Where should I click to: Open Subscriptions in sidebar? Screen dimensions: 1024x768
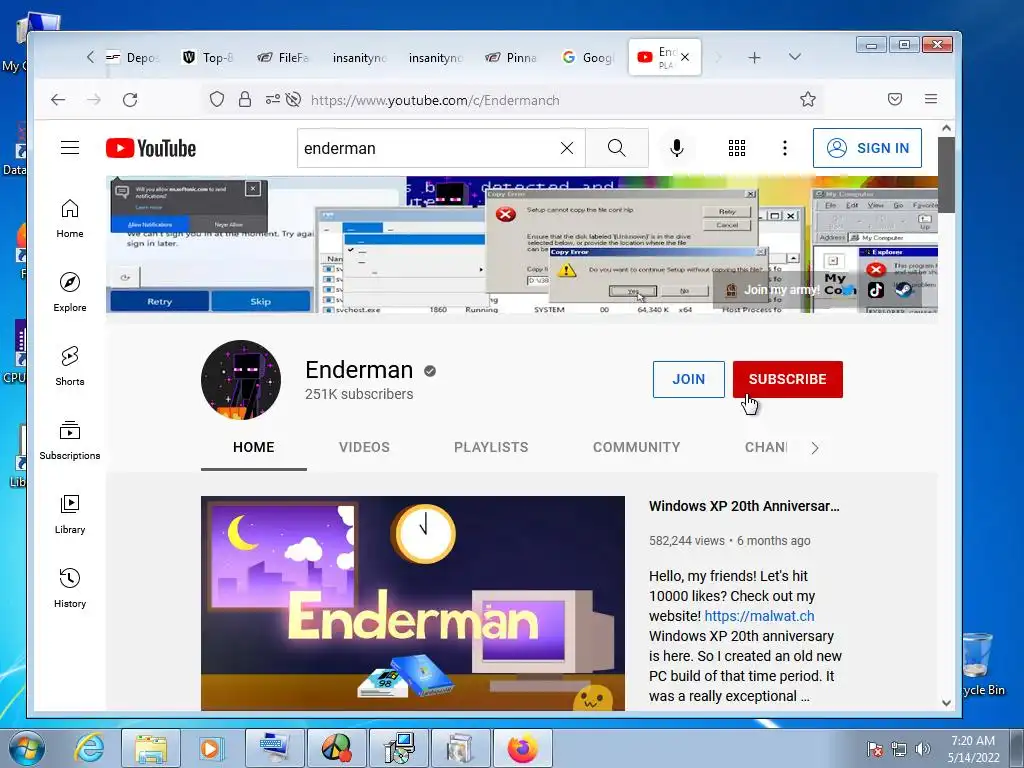pyautogui.click(x=70, y=441)
